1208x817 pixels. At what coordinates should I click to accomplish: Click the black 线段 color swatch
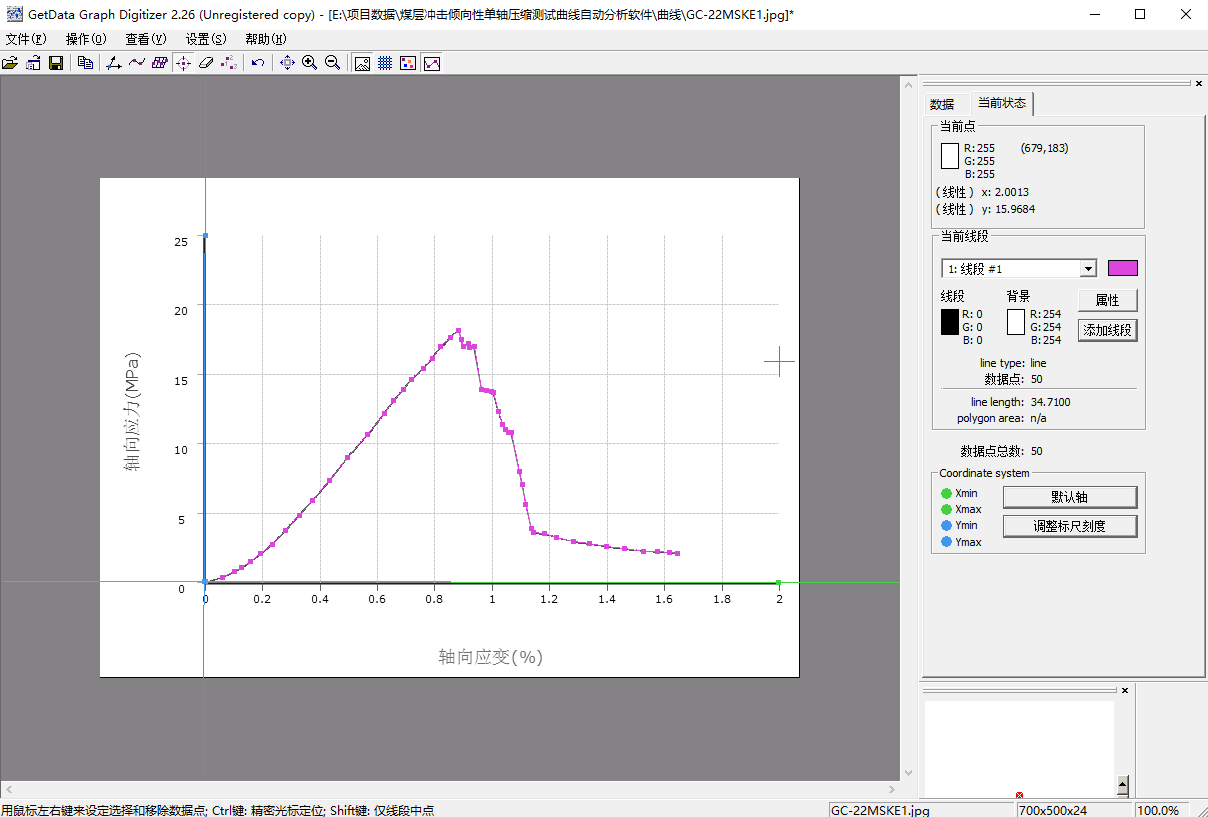point(949,322)
